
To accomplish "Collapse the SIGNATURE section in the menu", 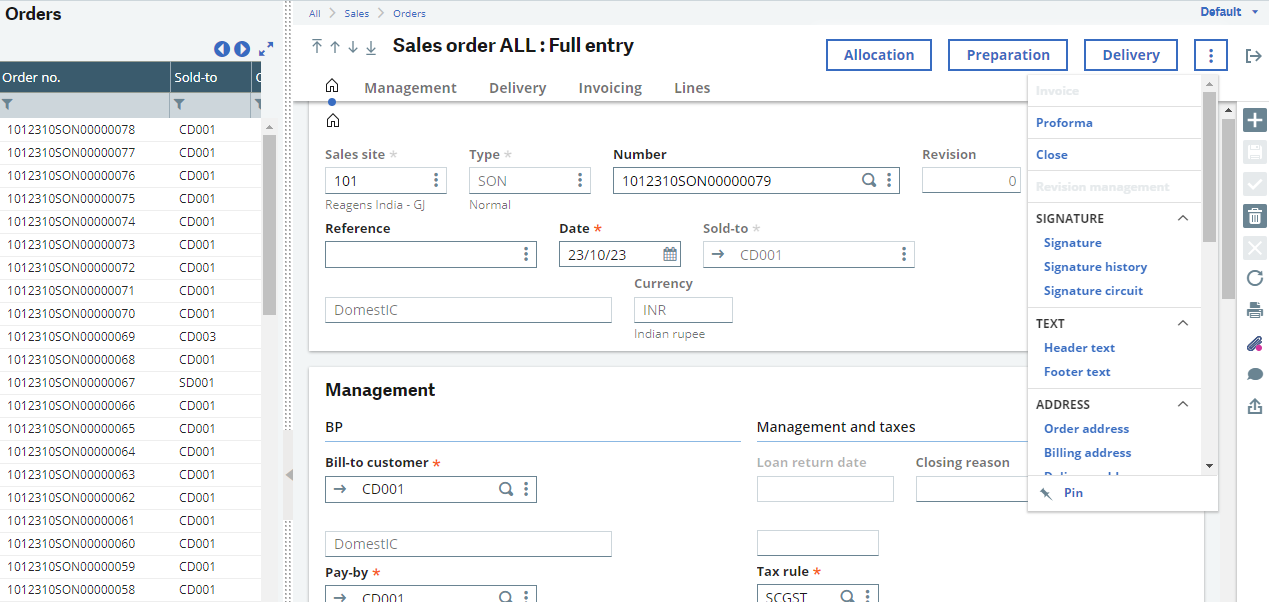I will click(x=1183, y=218).
